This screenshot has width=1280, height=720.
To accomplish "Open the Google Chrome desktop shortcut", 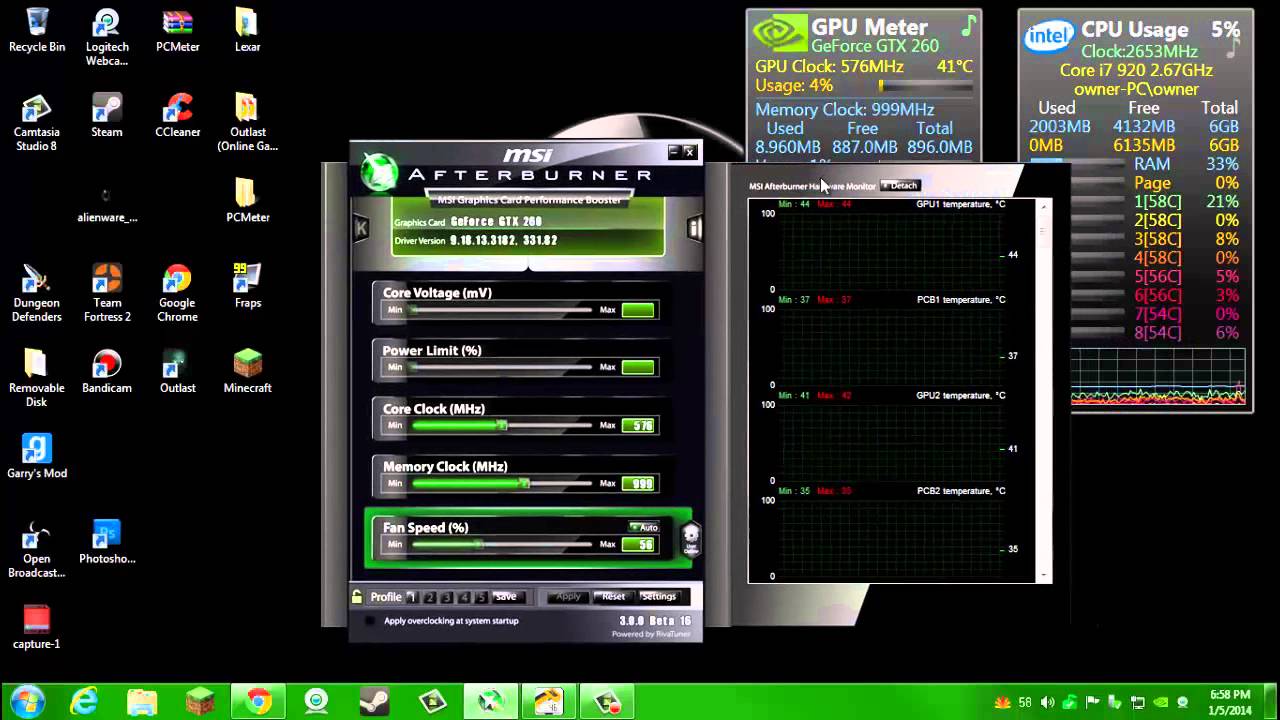I will (178, 293).
